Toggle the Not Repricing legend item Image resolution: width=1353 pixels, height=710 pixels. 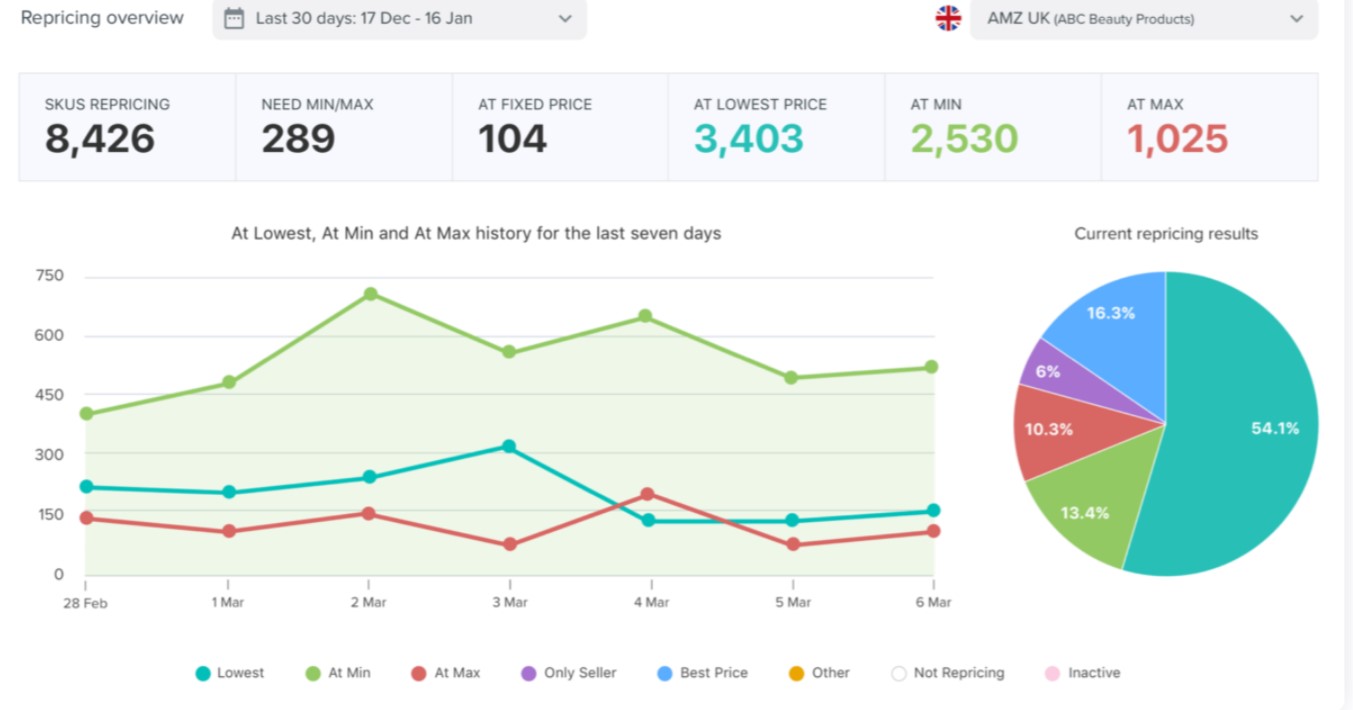click(x=898, y=673)
